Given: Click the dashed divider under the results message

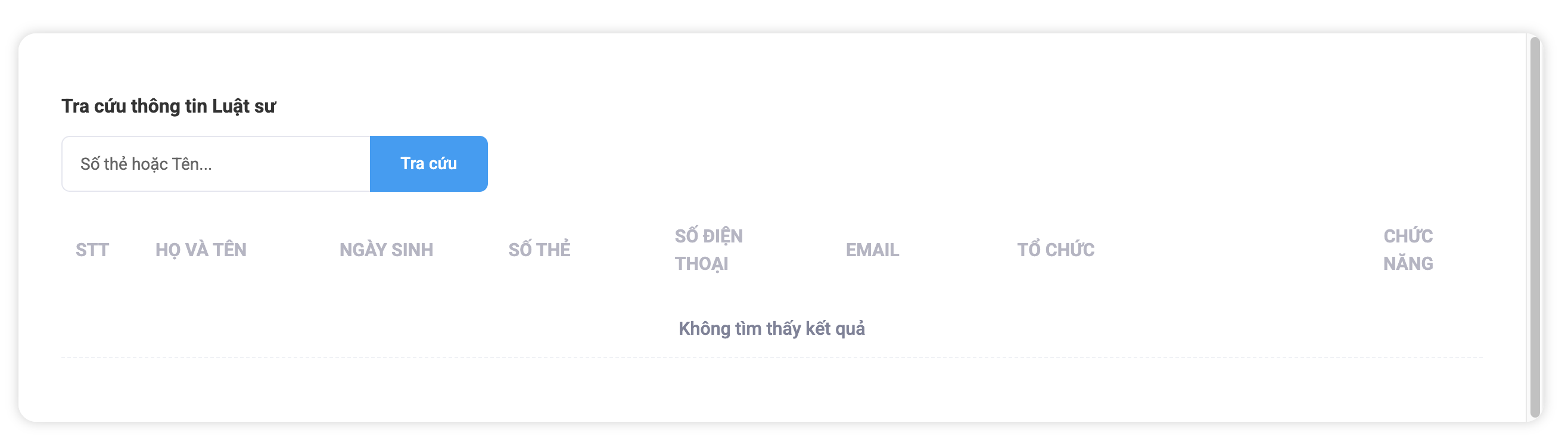Looking at the screenshot, I should 771,357.
